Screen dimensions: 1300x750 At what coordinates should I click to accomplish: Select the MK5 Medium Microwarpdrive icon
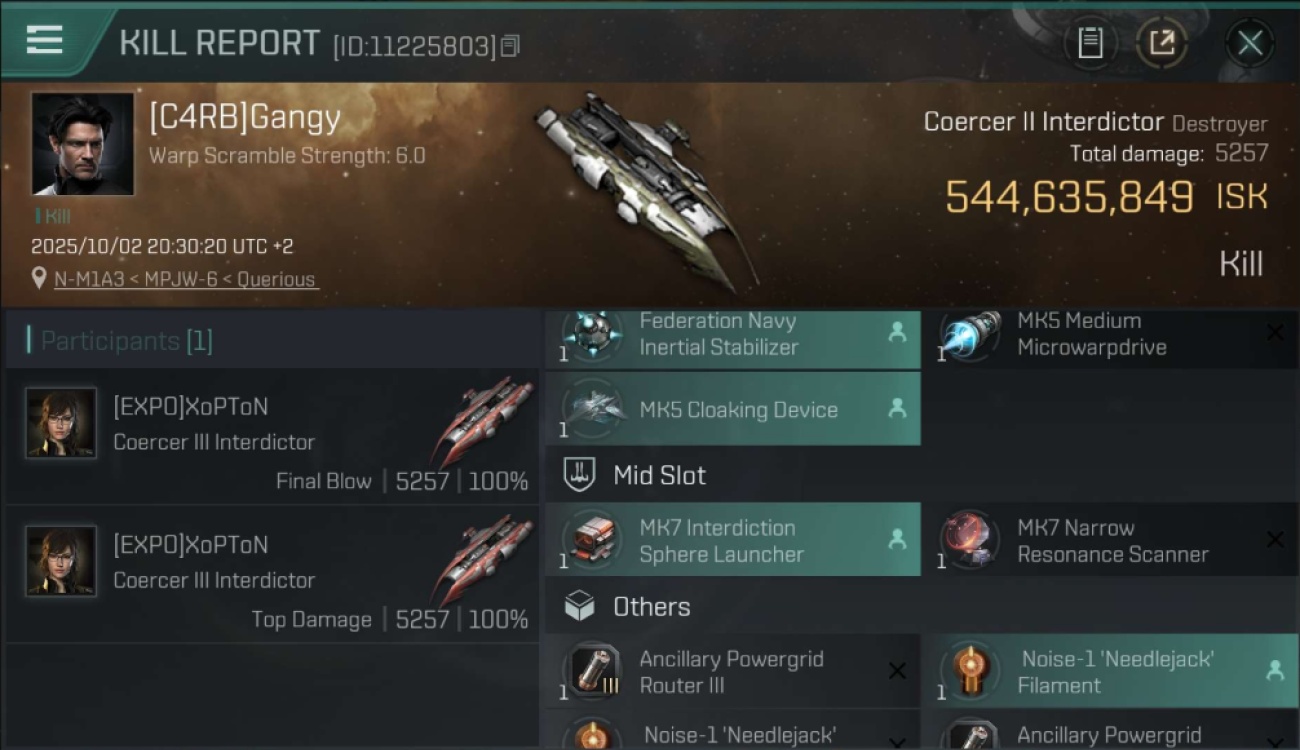[970, 335]
